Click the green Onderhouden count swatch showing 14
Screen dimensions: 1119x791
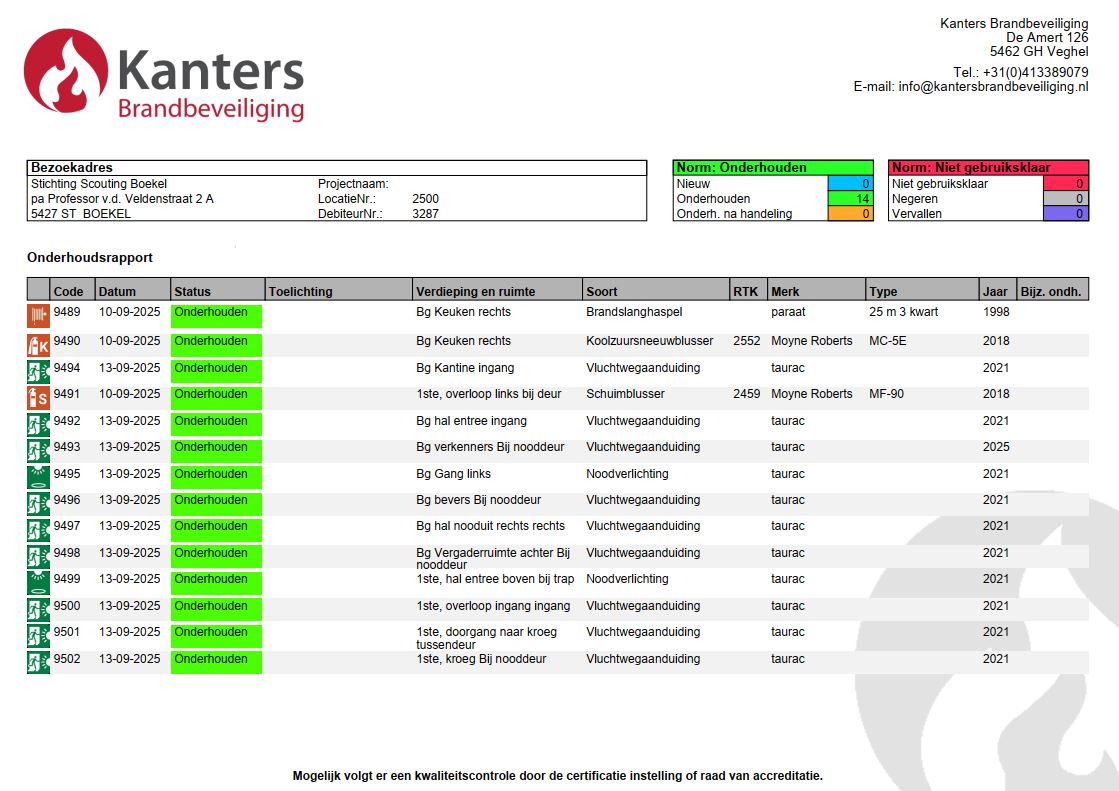851,199
